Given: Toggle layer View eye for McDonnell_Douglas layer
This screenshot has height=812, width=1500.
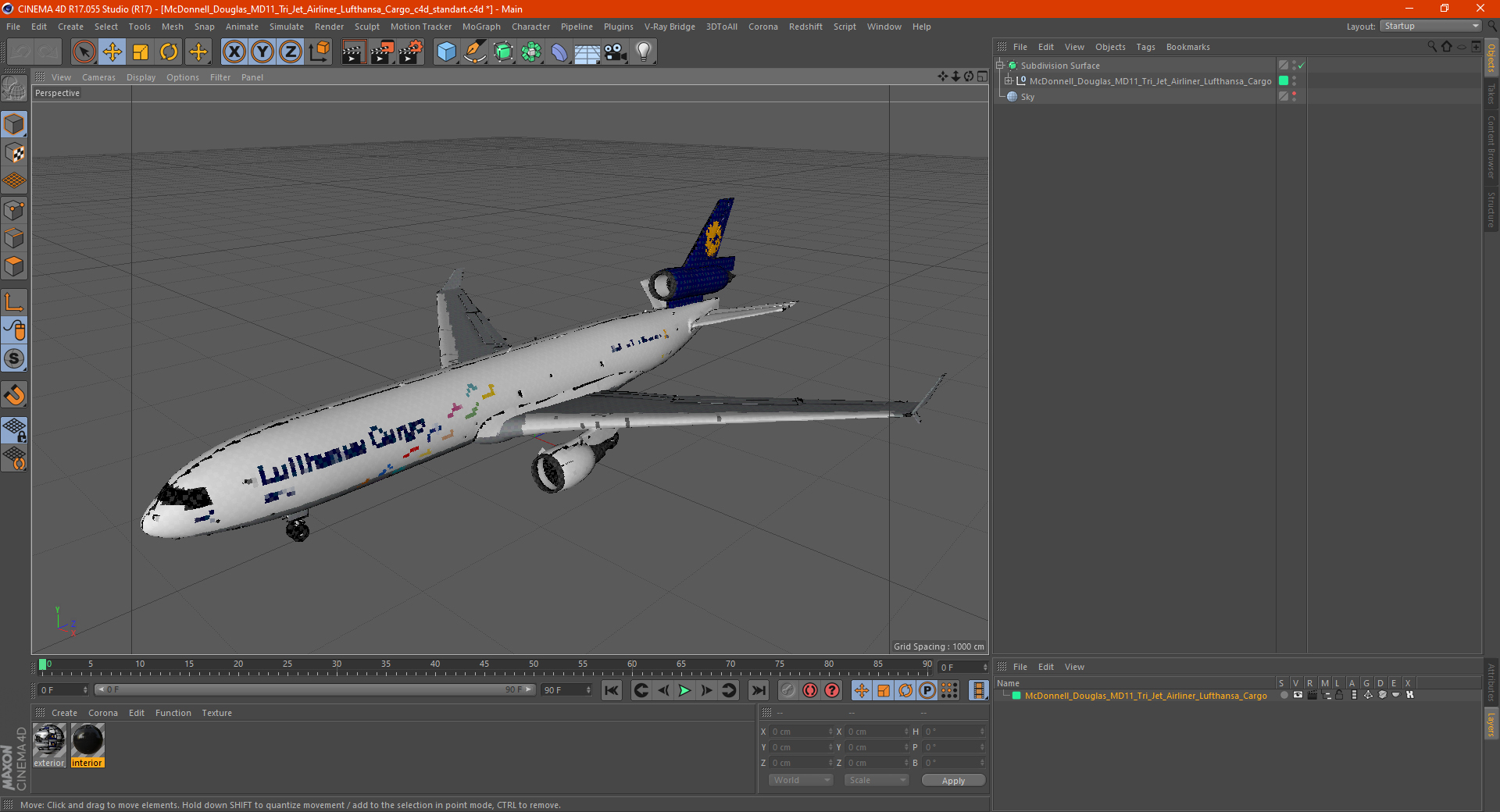Looking at the screenshot, I should tap(1298, 695).
